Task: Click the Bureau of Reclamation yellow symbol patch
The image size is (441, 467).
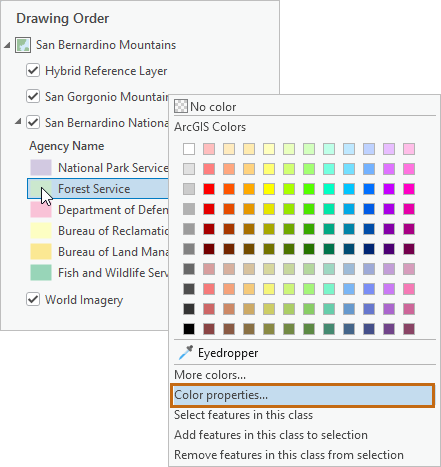Action: point(41,230)
